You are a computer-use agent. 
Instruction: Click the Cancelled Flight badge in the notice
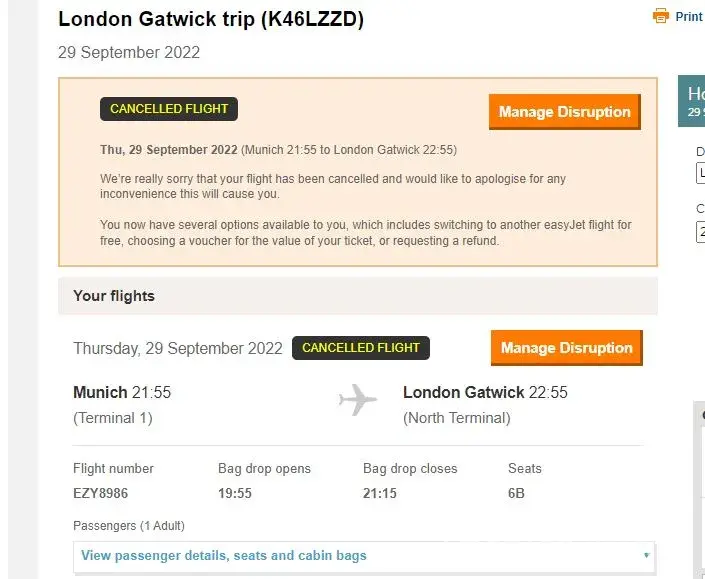coord(169,109)
